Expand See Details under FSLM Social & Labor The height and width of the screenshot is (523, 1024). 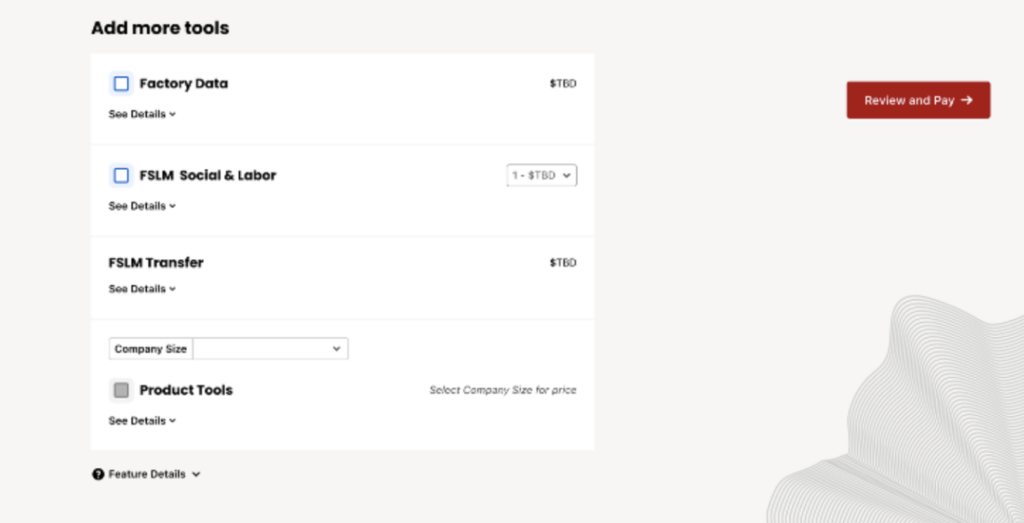(142, 206)
